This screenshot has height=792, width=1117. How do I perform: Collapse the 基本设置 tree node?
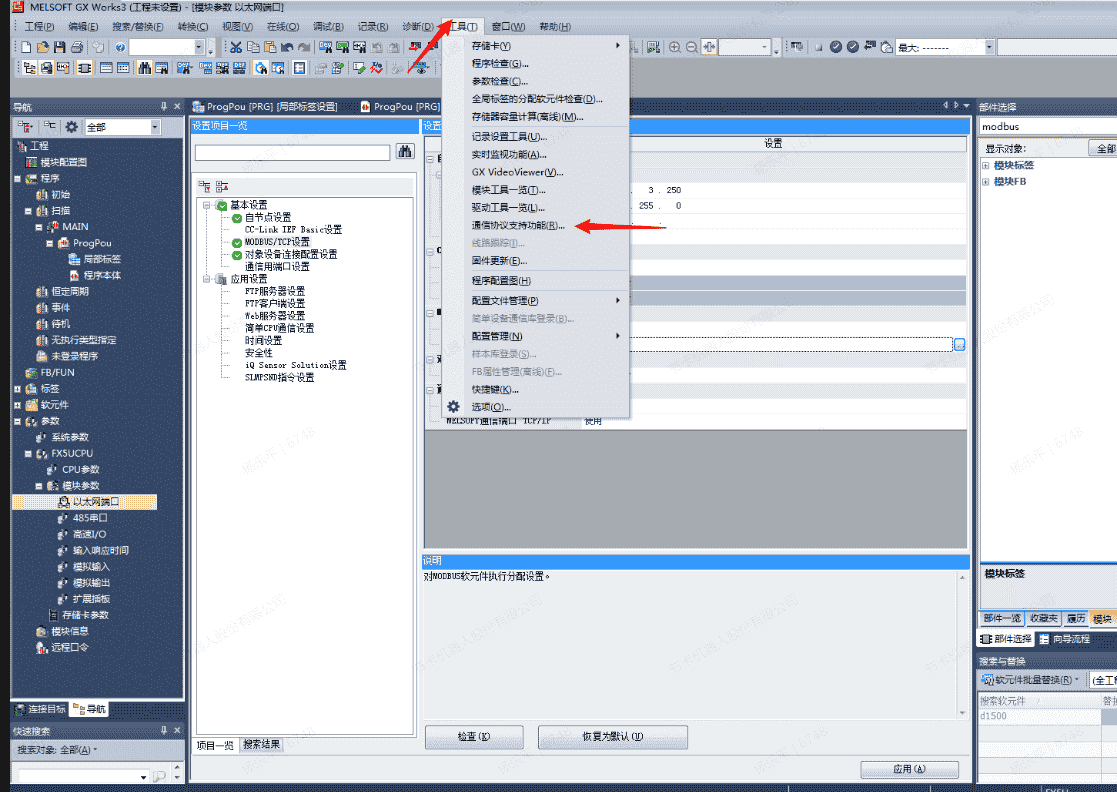coord(207,205)
